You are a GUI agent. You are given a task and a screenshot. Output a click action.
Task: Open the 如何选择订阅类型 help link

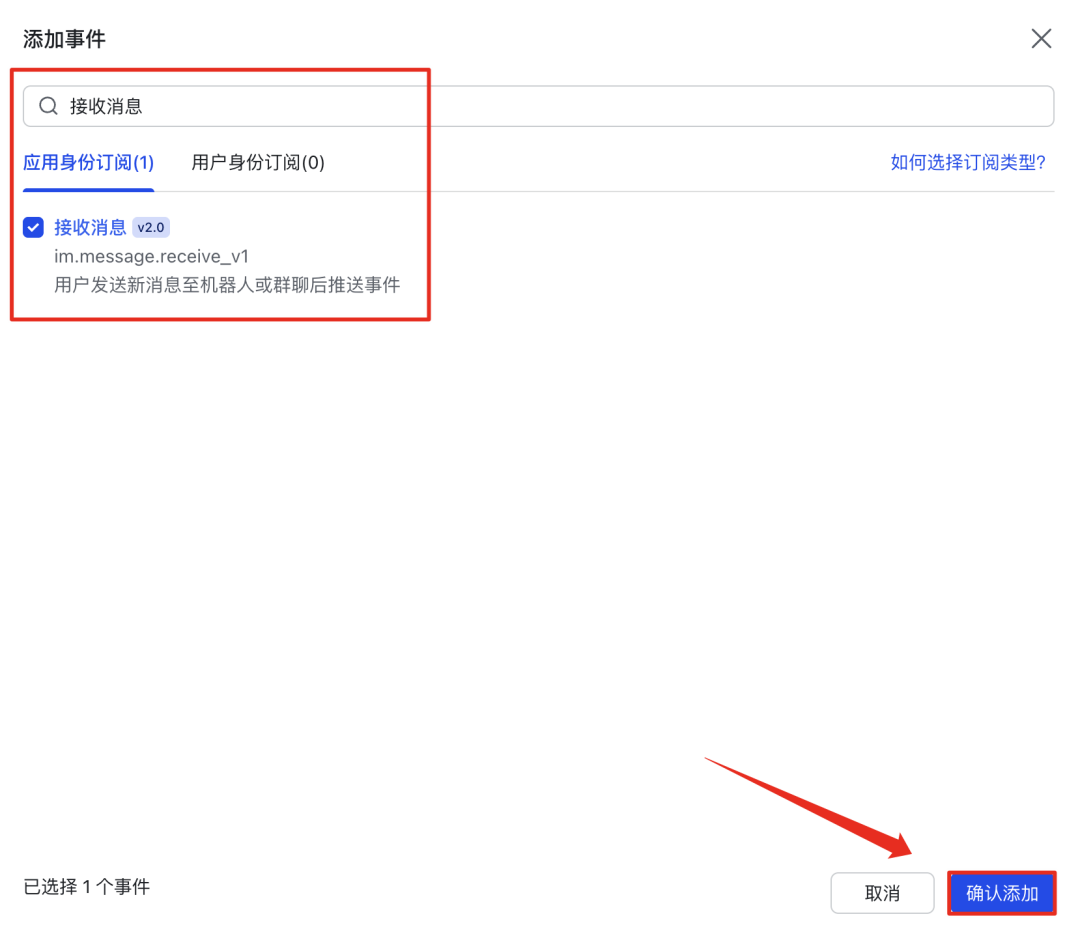click(x=966, y=162)
